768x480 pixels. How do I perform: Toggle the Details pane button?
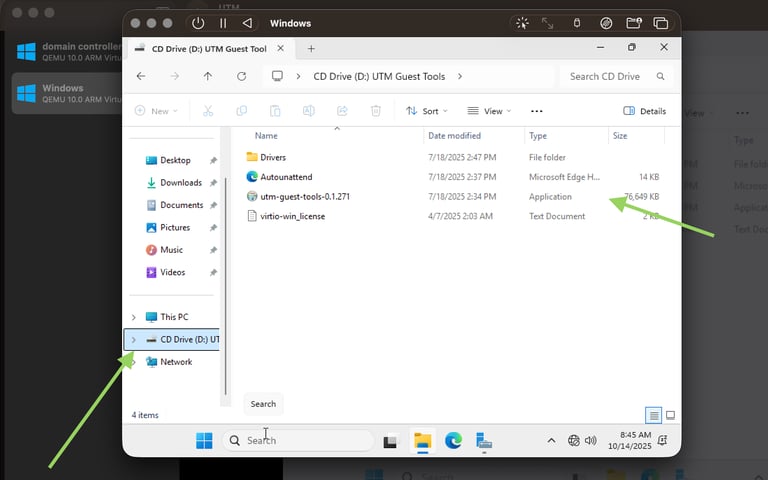tap(645, 111)
